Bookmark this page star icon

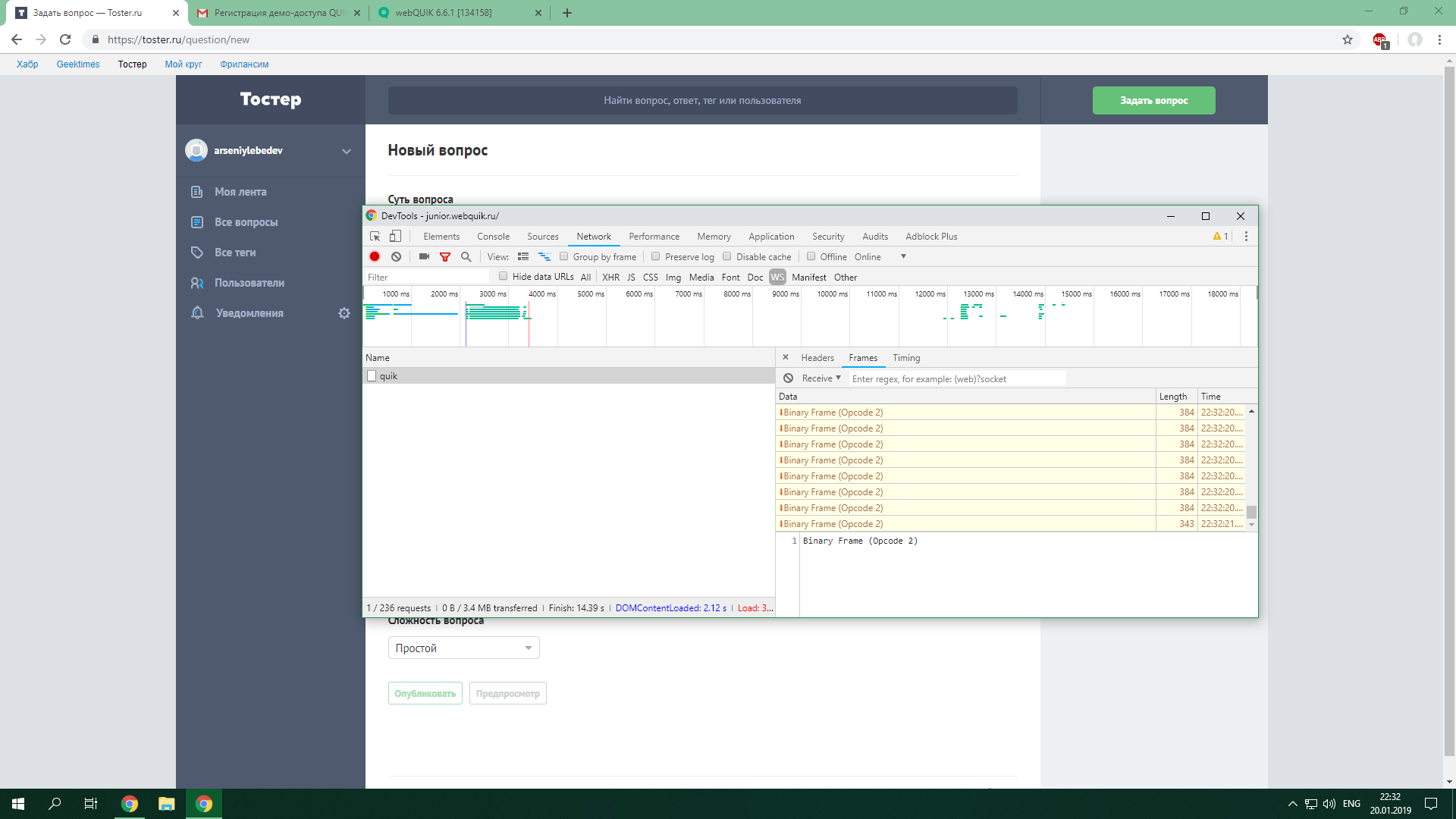[1348, 39]
